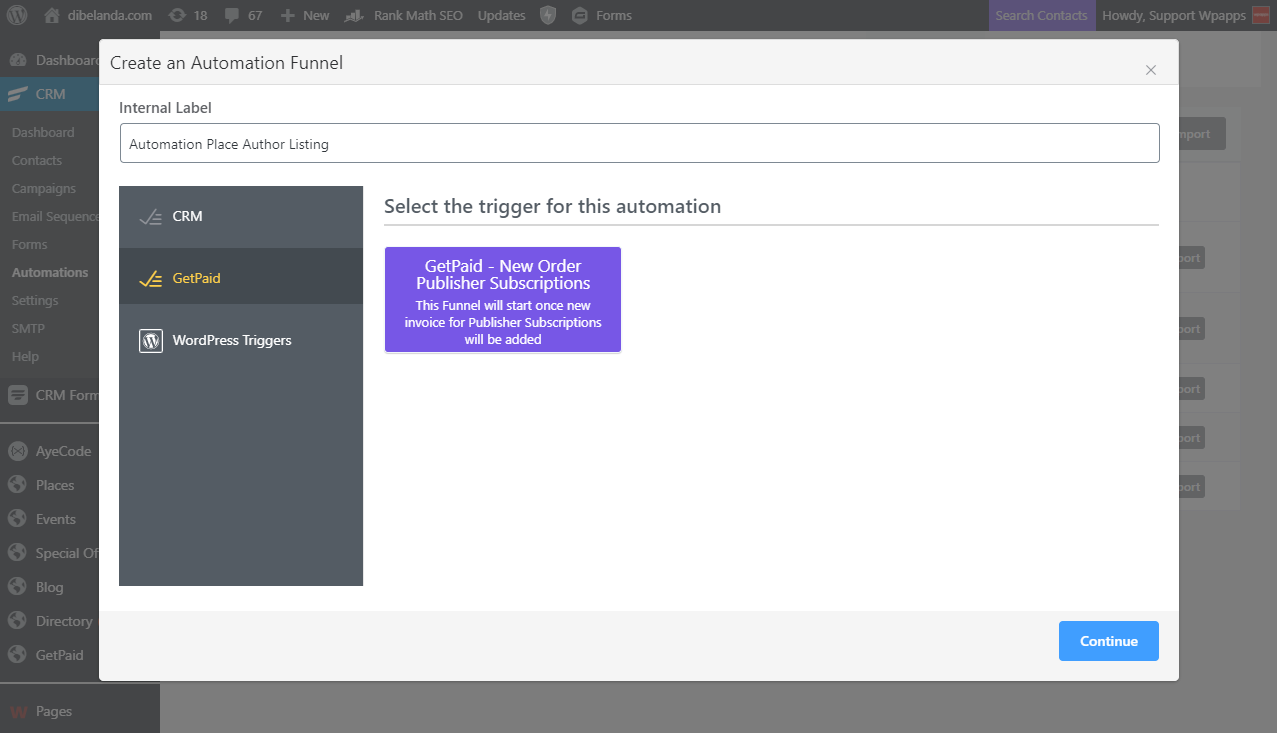
Task: Open the CRM menu in sidebar
Action: (50, 94)
